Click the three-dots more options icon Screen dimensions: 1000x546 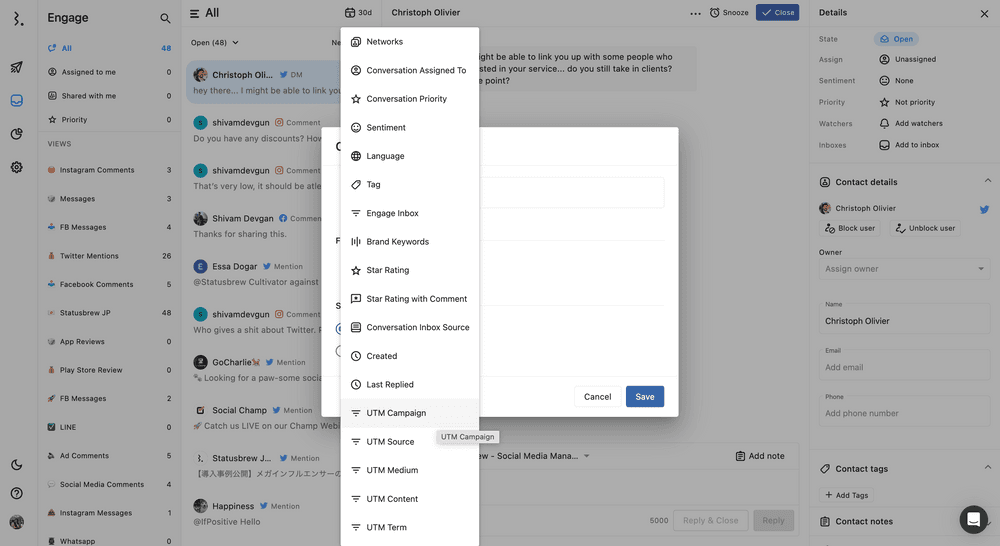[x=695, y=13]
